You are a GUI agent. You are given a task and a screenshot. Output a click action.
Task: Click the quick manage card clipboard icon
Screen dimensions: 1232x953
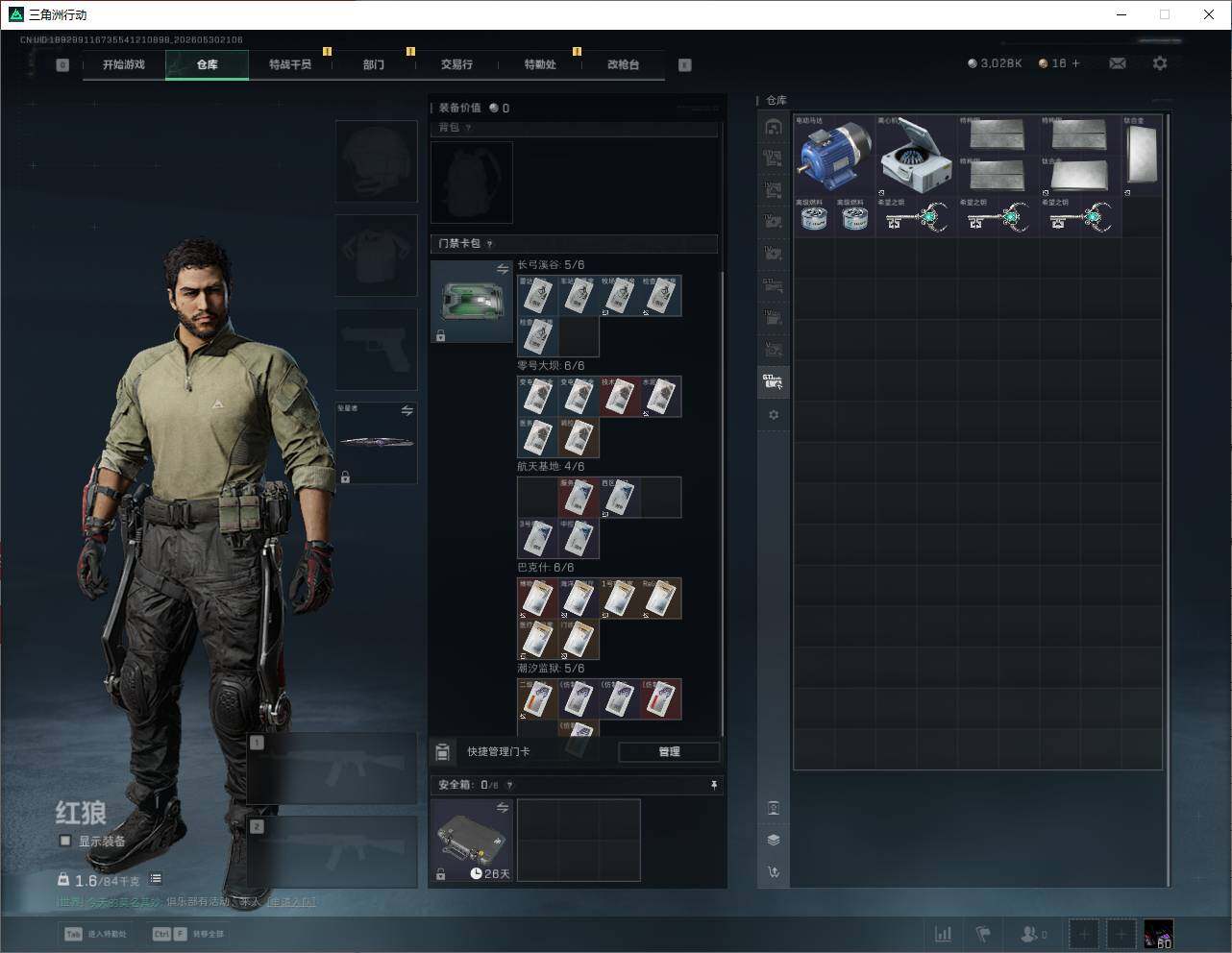click(x=443, y=751)
